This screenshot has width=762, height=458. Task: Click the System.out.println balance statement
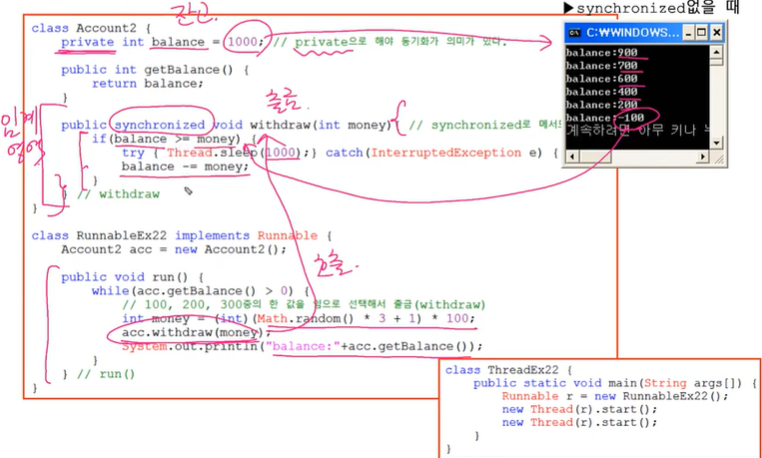tap(302, 347)
